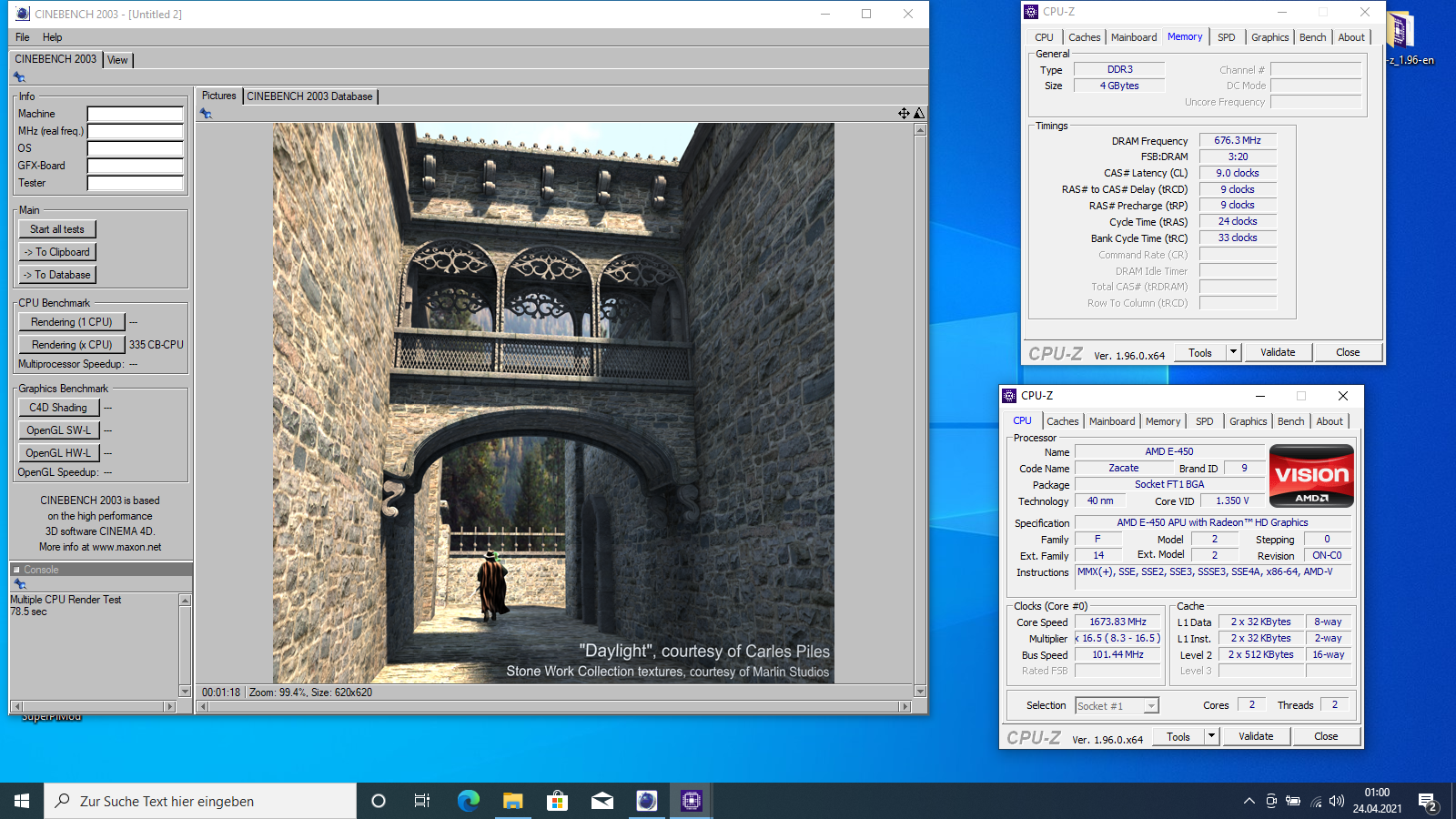Run Rendering (x CPU) benchmark
This screenshot has height=819, width=1456.
pos(72,345)
